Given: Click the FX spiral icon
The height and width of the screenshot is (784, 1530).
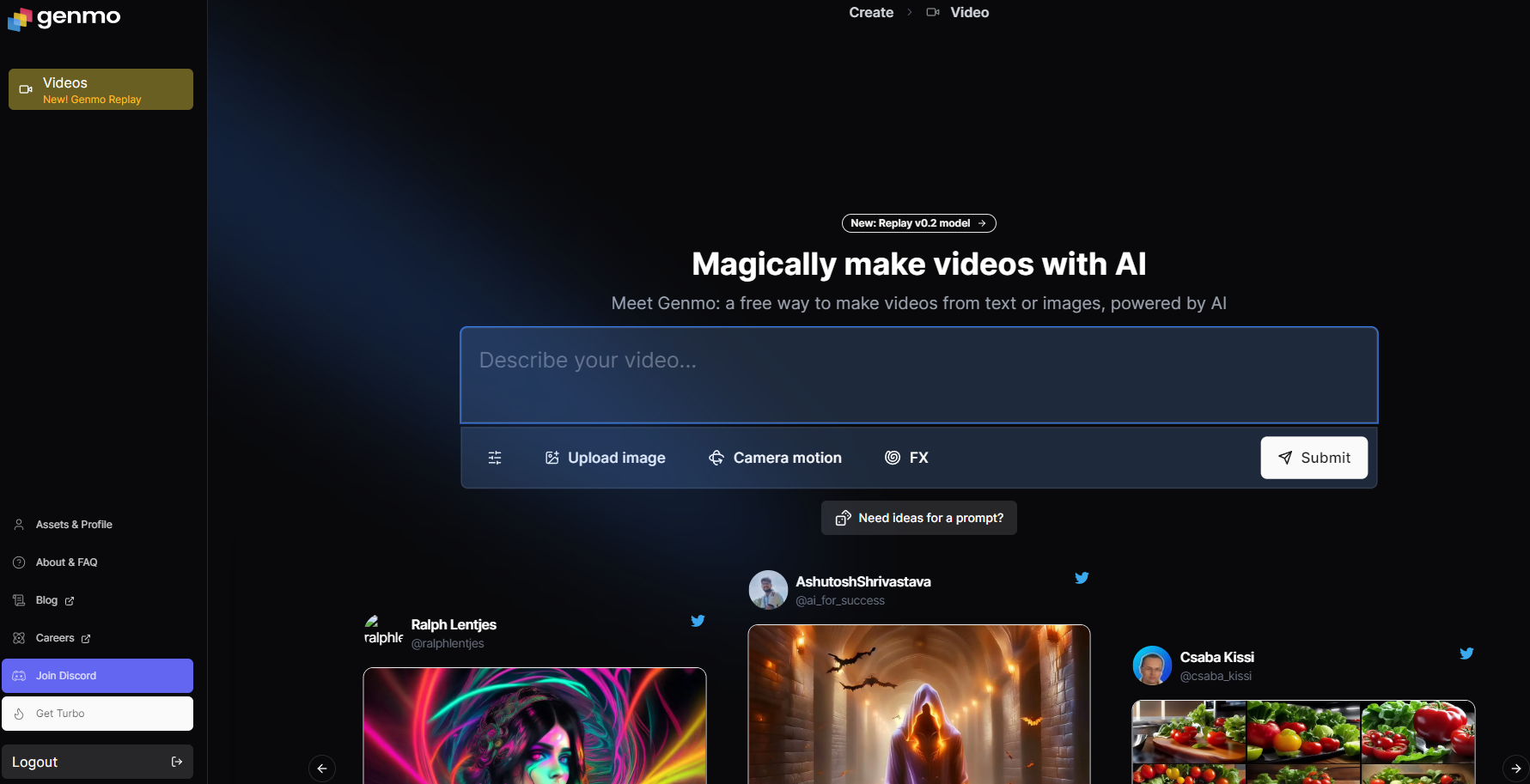Looking at the screenshot, I should pos(893,458).
